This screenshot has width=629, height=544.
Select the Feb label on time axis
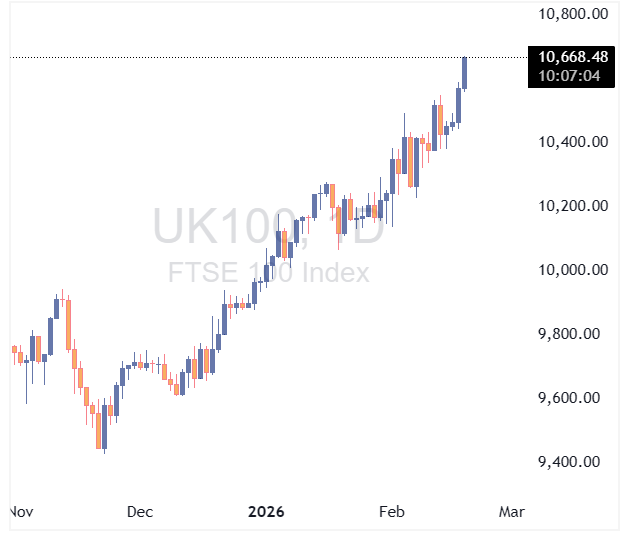point(391,512)
